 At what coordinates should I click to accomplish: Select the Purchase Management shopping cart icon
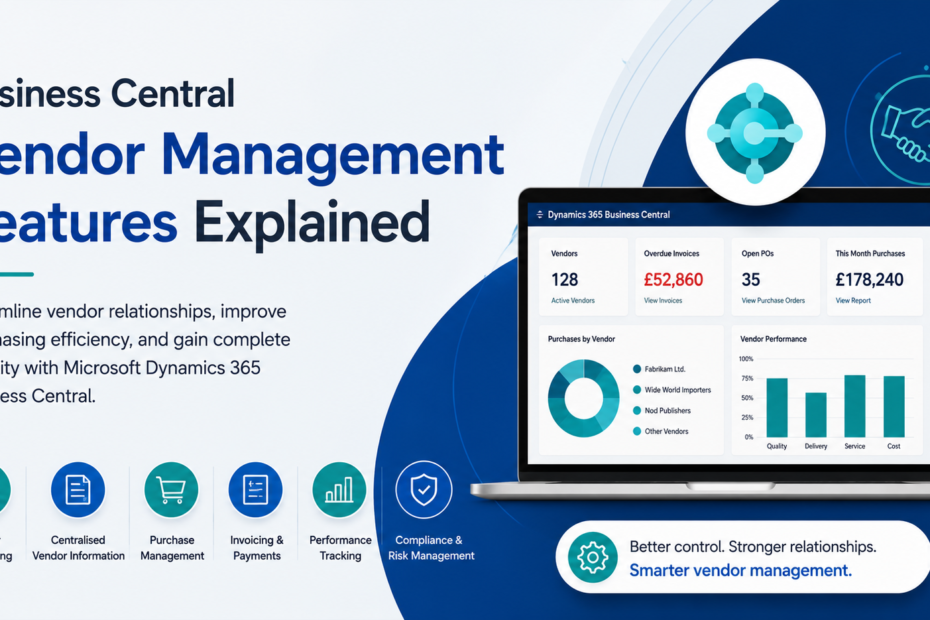point(171,489)
